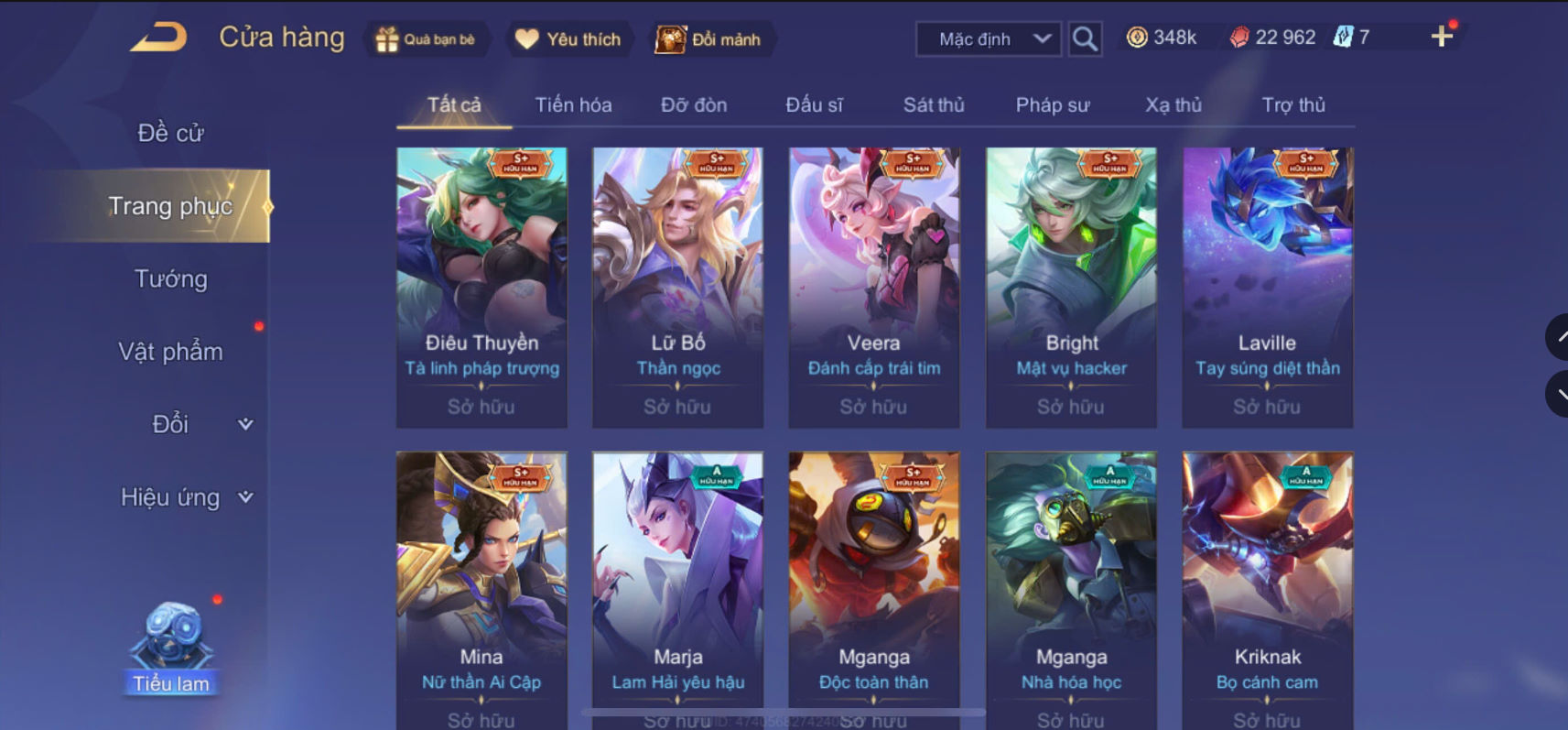Switch to the Sát thủ tab
1568x730 pixels.
tap(934, 105)
